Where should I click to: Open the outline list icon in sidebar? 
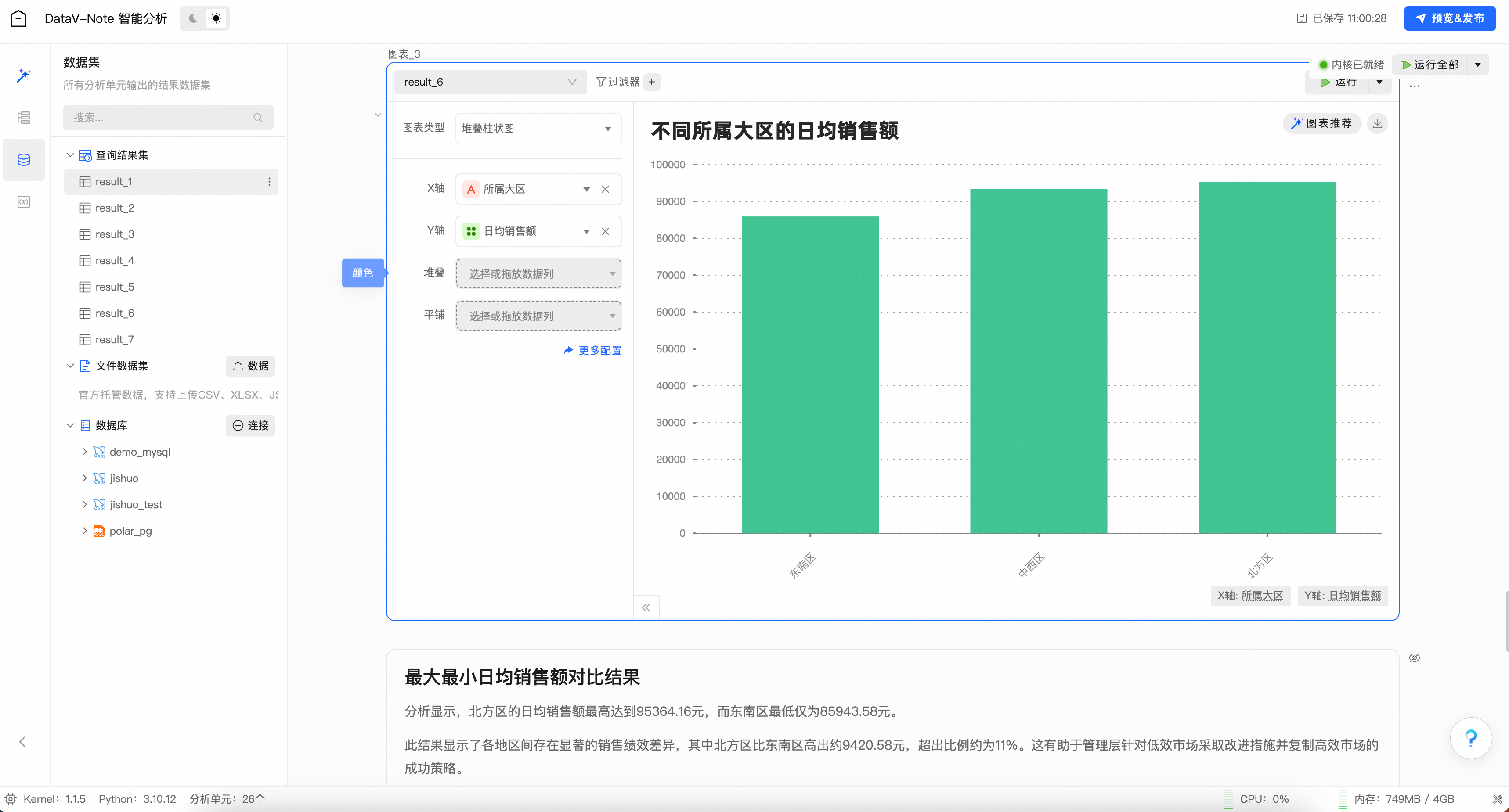[23, 118]
